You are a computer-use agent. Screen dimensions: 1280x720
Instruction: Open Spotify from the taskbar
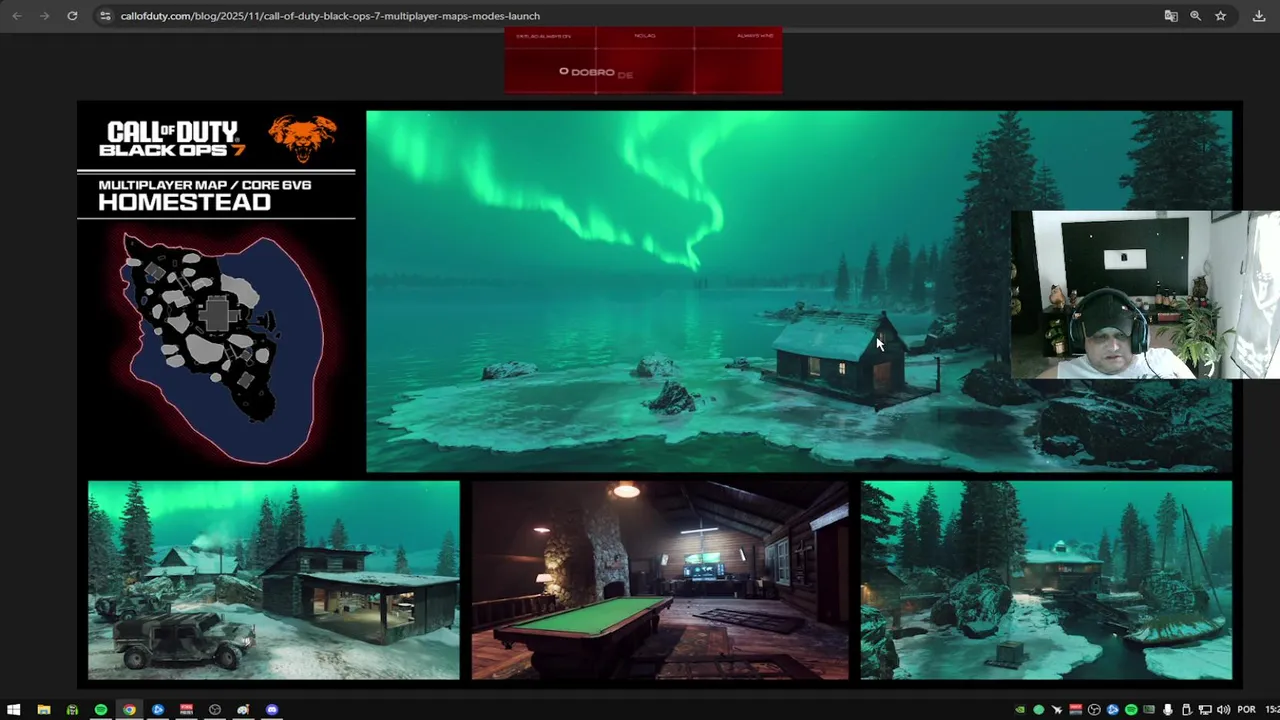point(101,710)
